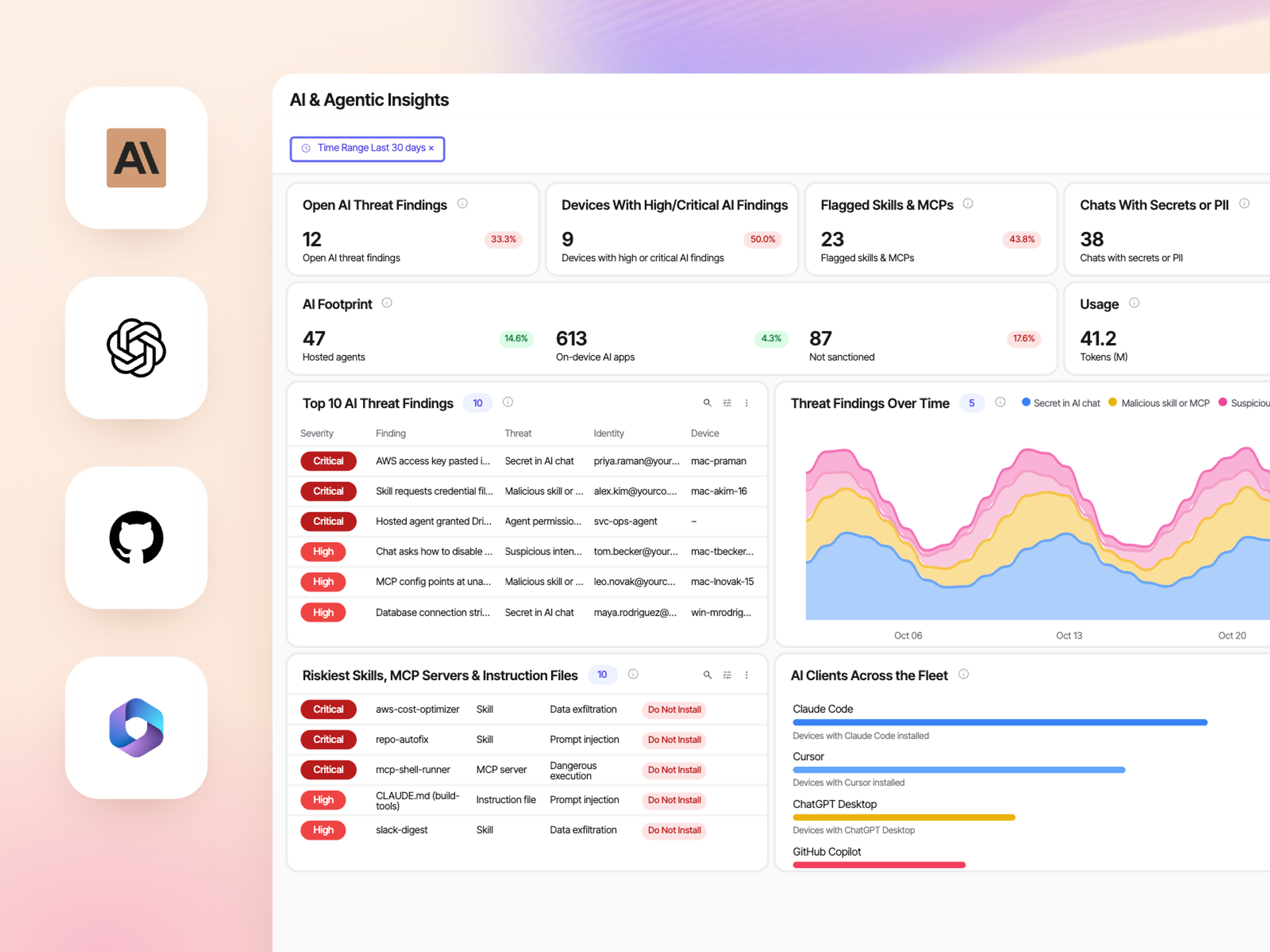
Task: Select priya.raman identity cell
Action: pyautogui.click(x=636, y=461)
